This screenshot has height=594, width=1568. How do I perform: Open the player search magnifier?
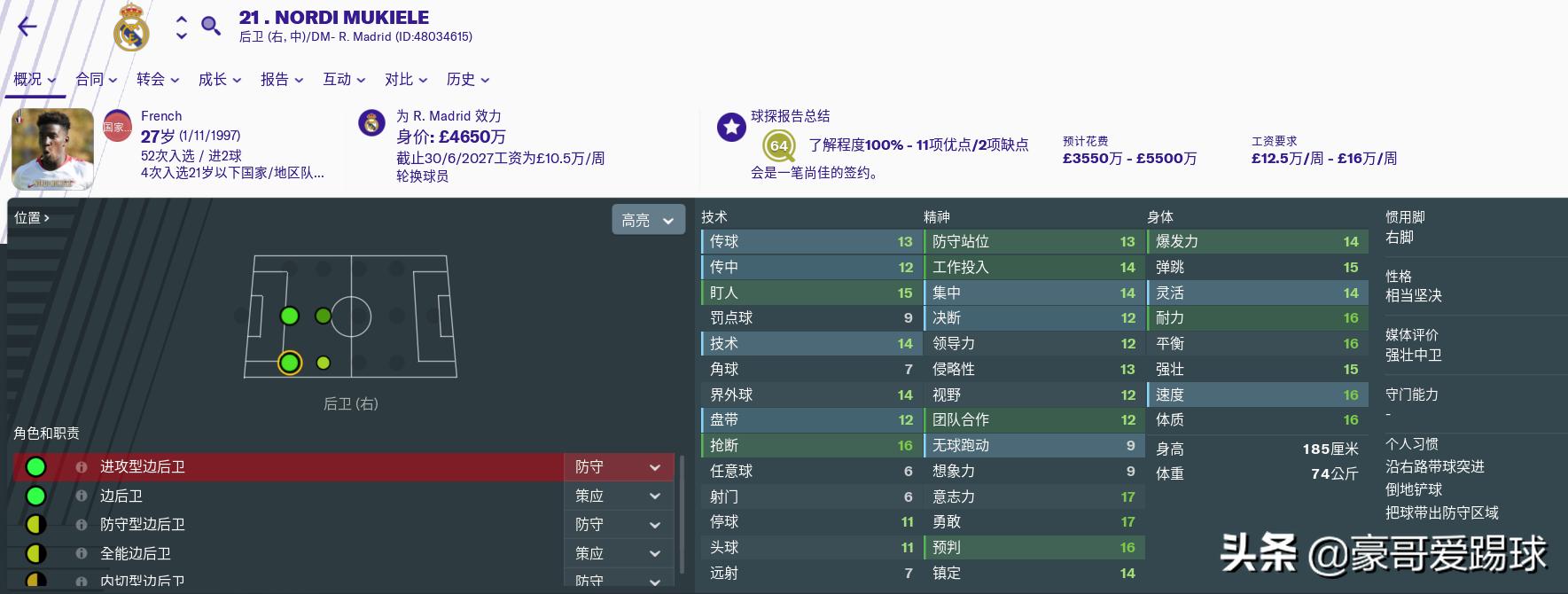(211, 26)
